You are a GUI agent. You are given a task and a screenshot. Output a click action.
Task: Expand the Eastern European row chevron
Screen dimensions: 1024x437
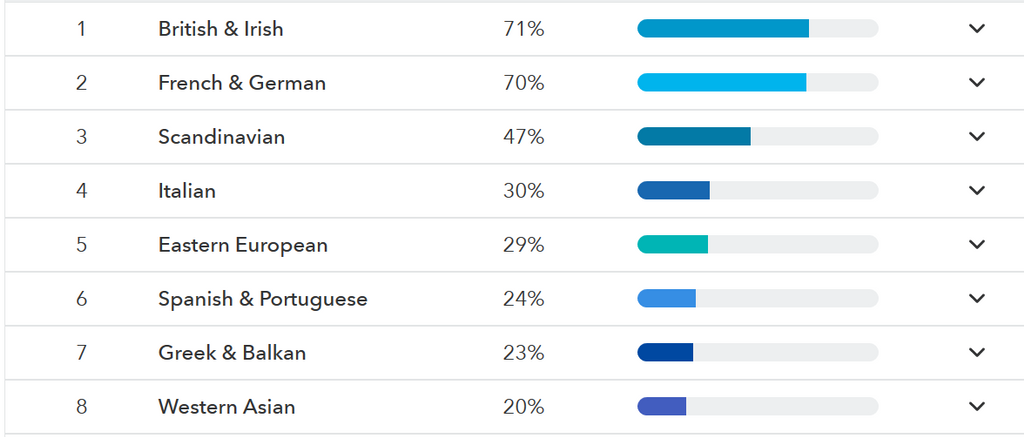pyautogui.click(x=977, y=245)
